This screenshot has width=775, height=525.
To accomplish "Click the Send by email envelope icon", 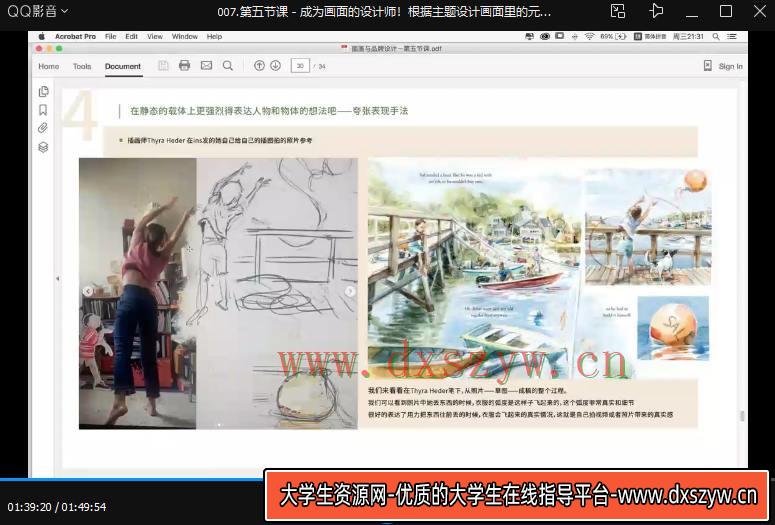I will point(206,65).
